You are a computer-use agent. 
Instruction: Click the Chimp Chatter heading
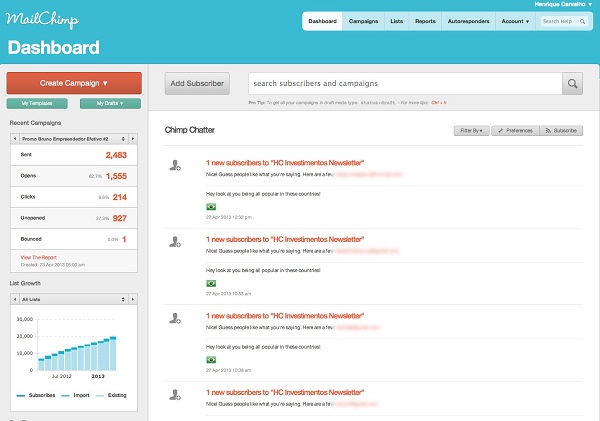[x=189, y=130]
